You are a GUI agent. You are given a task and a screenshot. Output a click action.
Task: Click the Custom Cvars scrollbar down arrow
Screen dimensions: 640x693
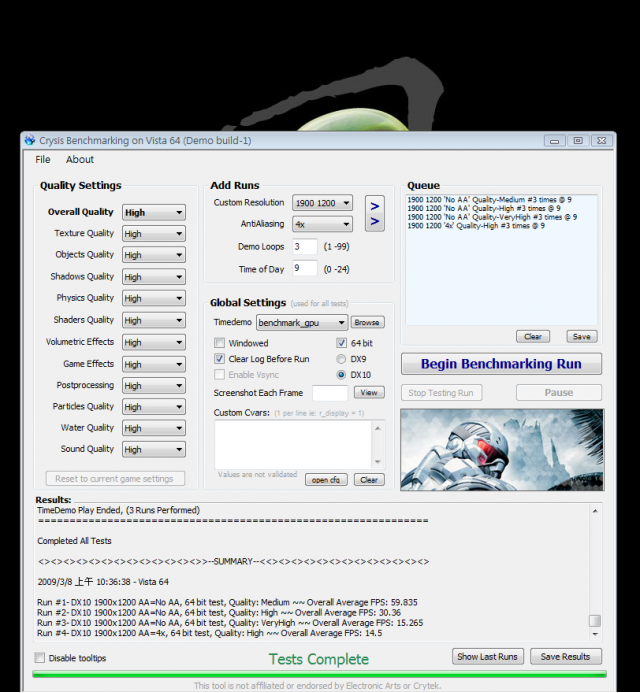point(378,462)
